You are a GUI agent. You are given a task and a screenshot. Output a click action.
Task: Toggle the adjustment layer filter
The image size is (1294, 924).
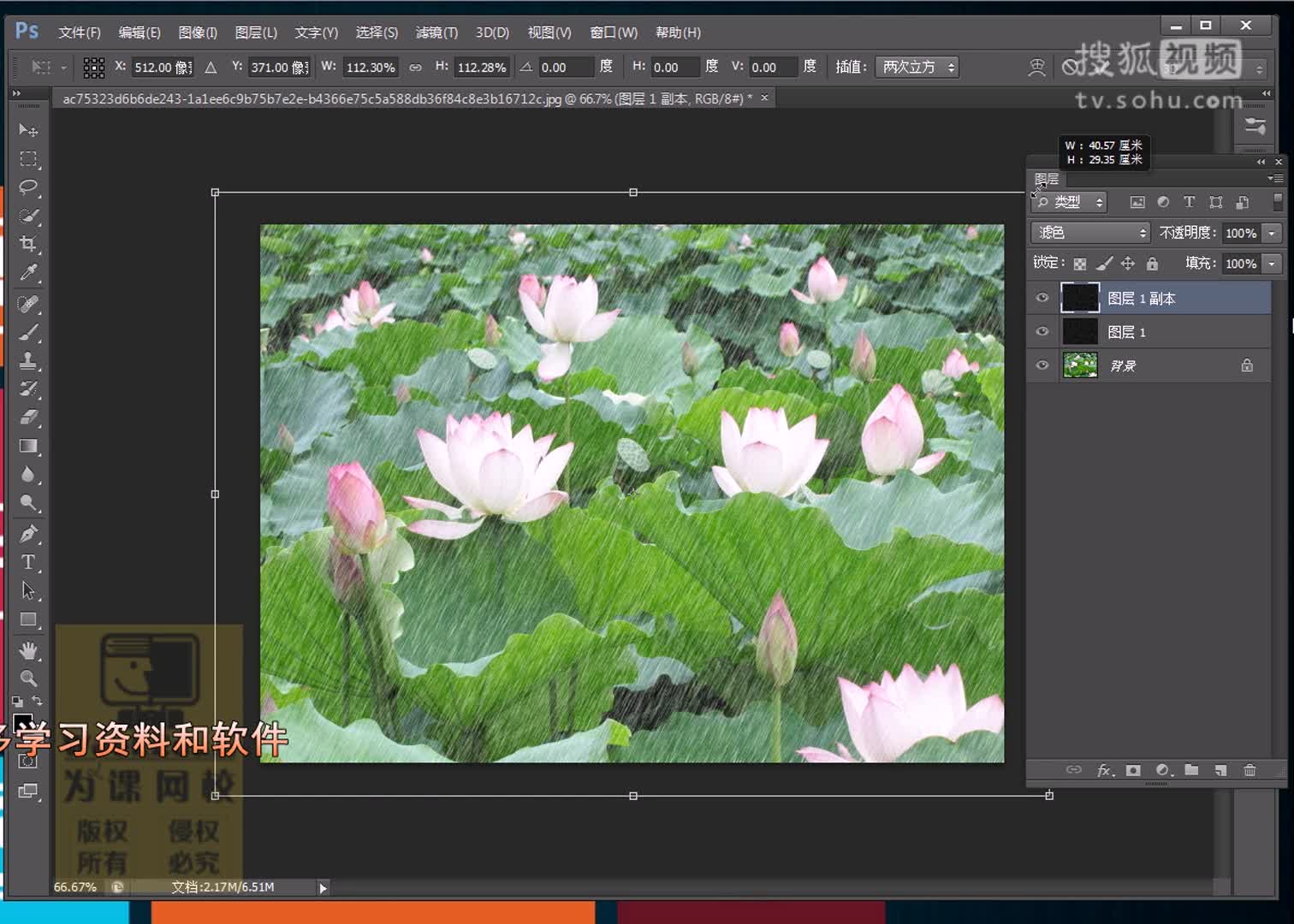coord(1163,202)
